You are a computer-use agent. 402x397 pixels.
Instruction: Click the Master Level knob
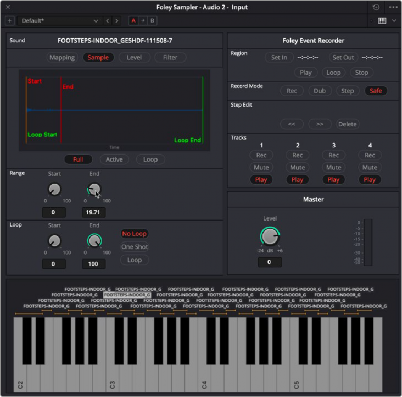pyautogui.click(x=269, y=236)
